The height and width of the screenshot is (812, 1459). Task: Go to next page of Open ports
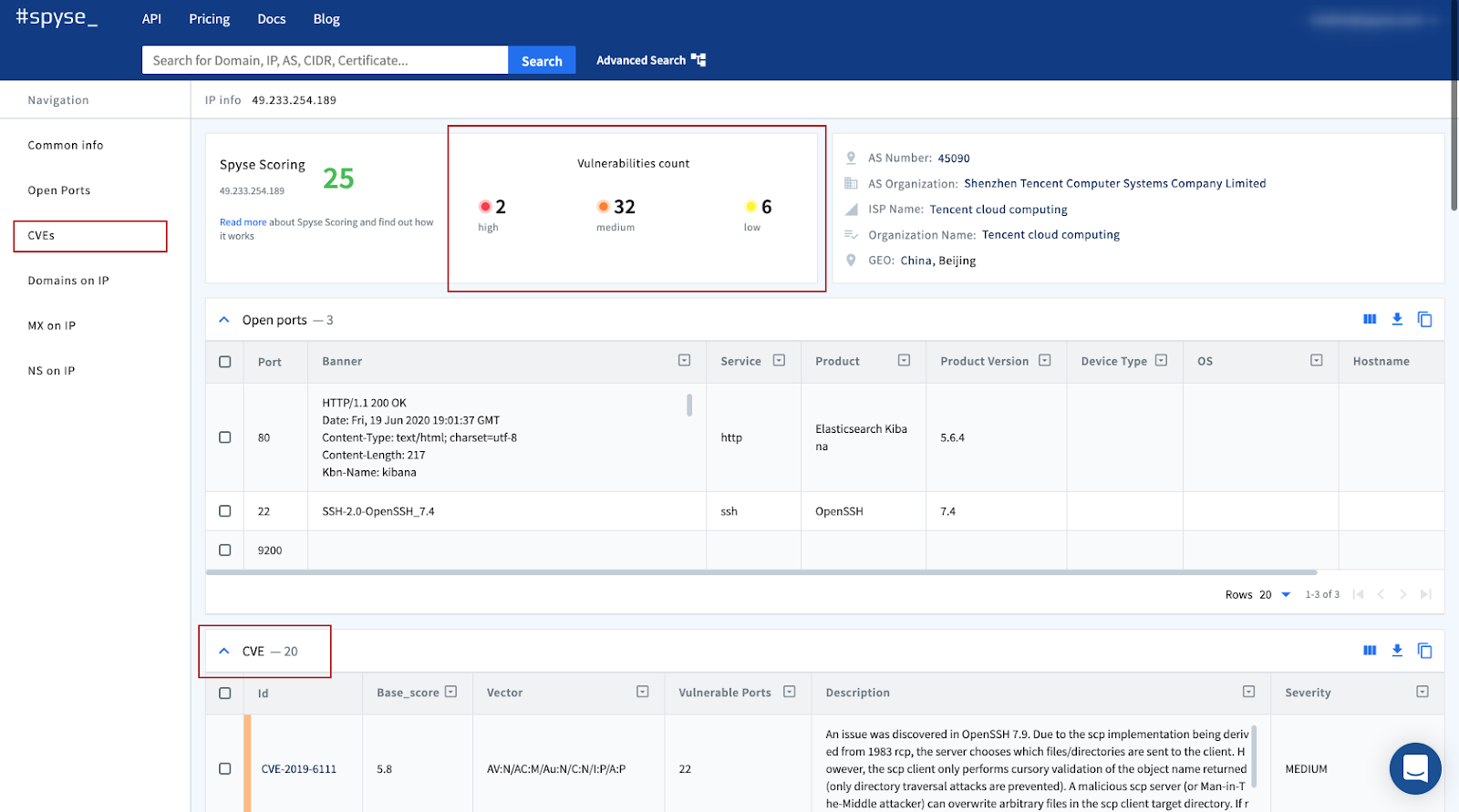click(x=1403, y=594)
